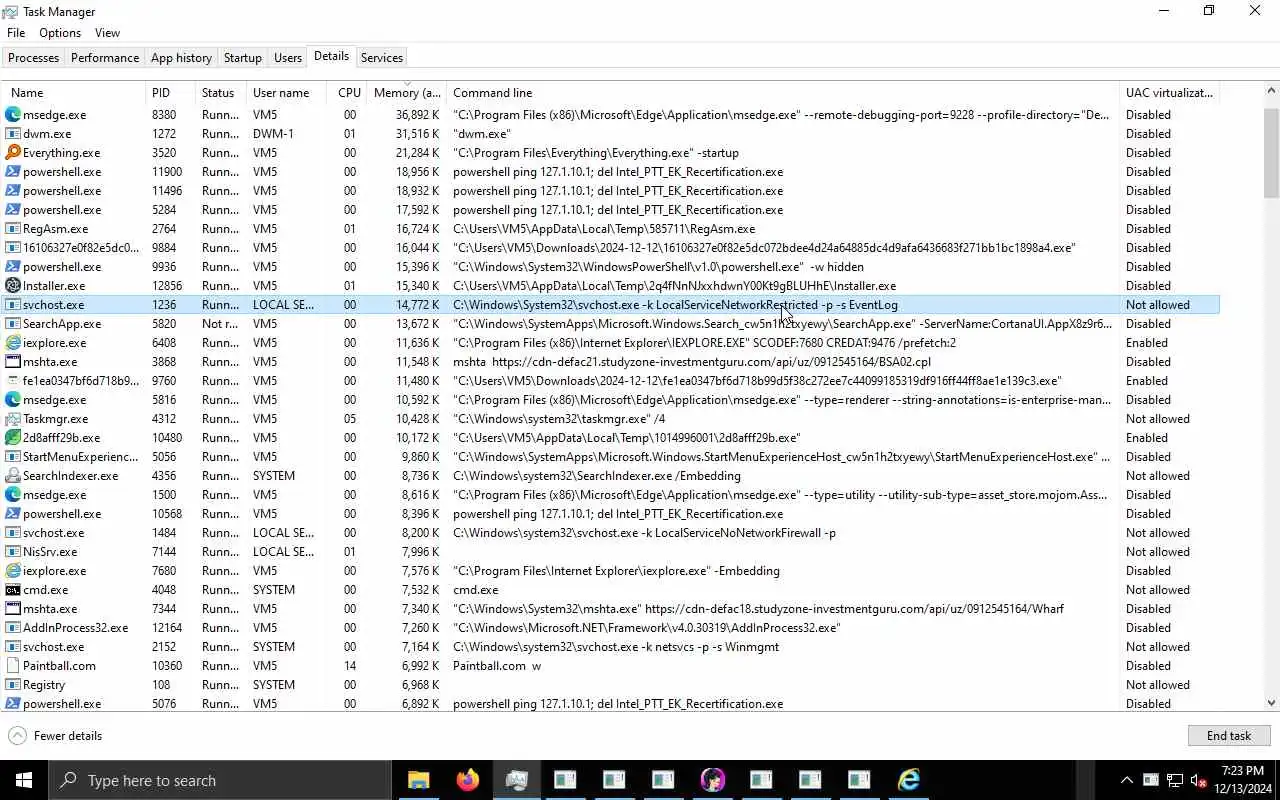This screenshot has height=800, width=1280.
Task: Click the muted volume tray icon
Action: (x=1197, y=780)
